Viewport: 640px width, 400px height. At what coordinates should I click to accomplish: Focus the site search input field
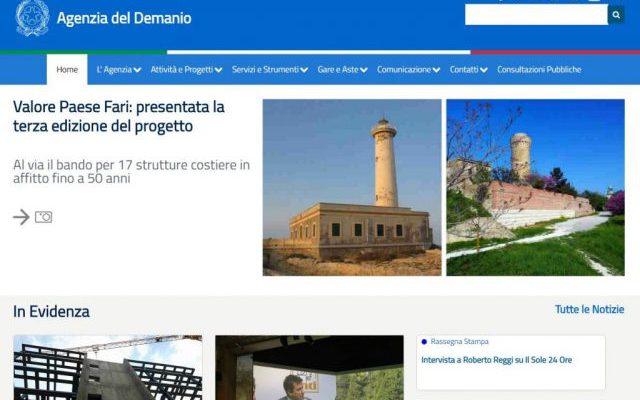pos(536,15)
